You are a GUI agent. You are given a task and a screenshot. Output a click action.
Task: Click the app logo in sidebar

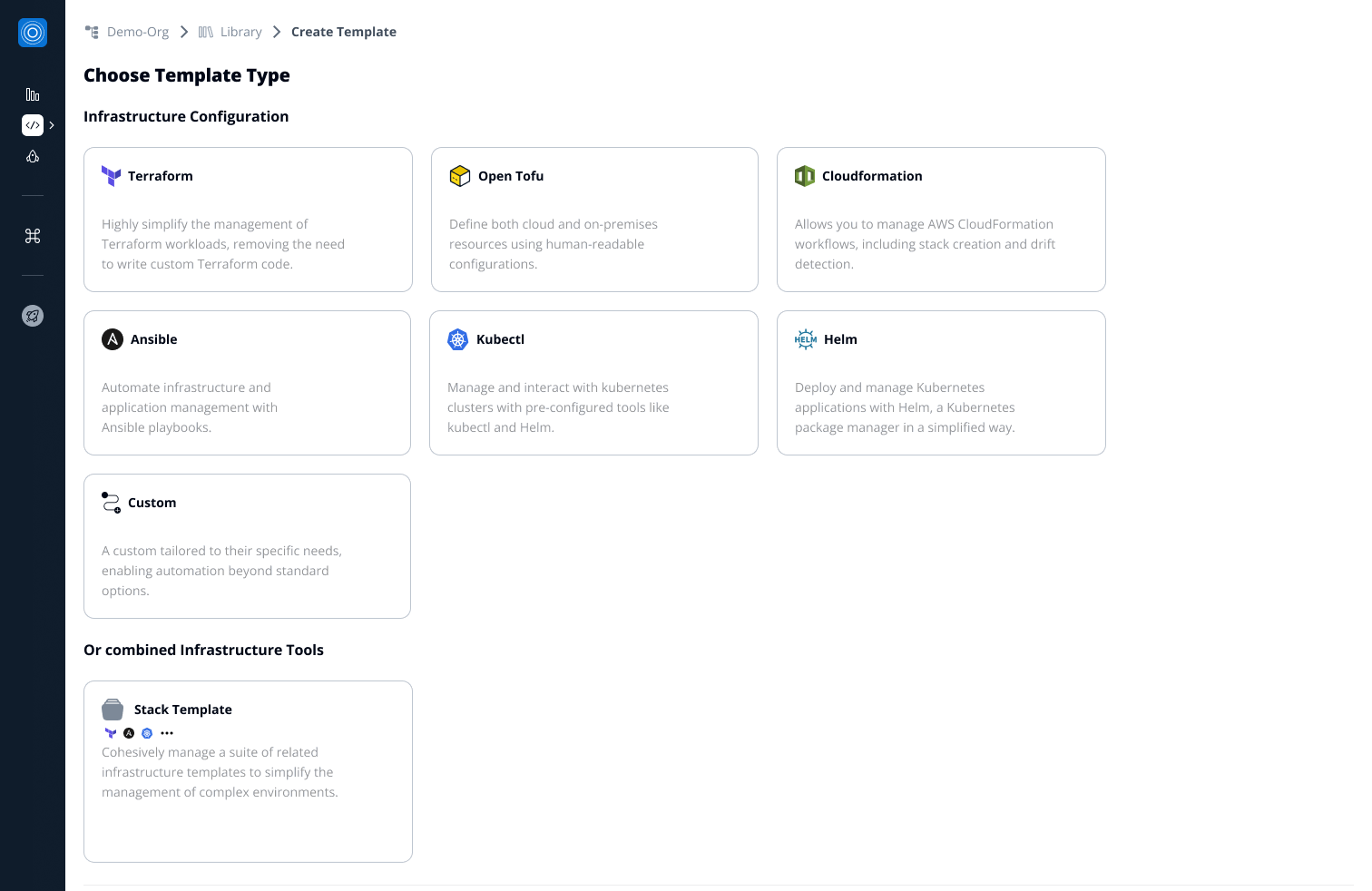pos(33,33)
